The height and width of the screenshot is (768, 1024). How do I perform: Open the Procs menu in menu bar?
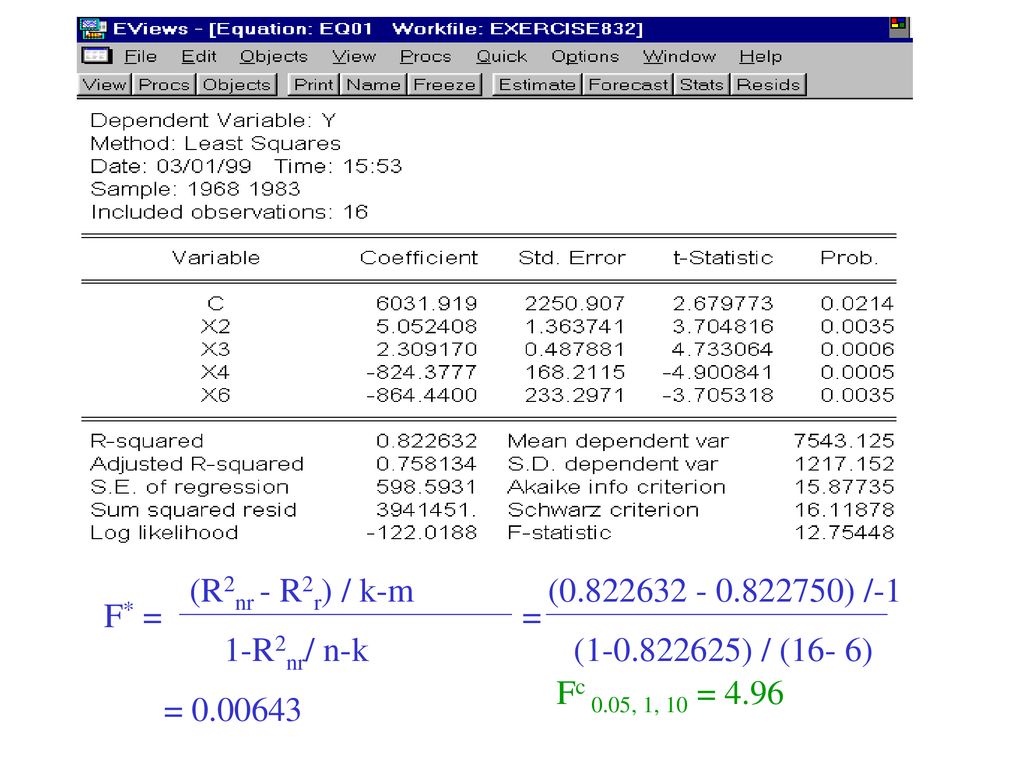point(425,57)
